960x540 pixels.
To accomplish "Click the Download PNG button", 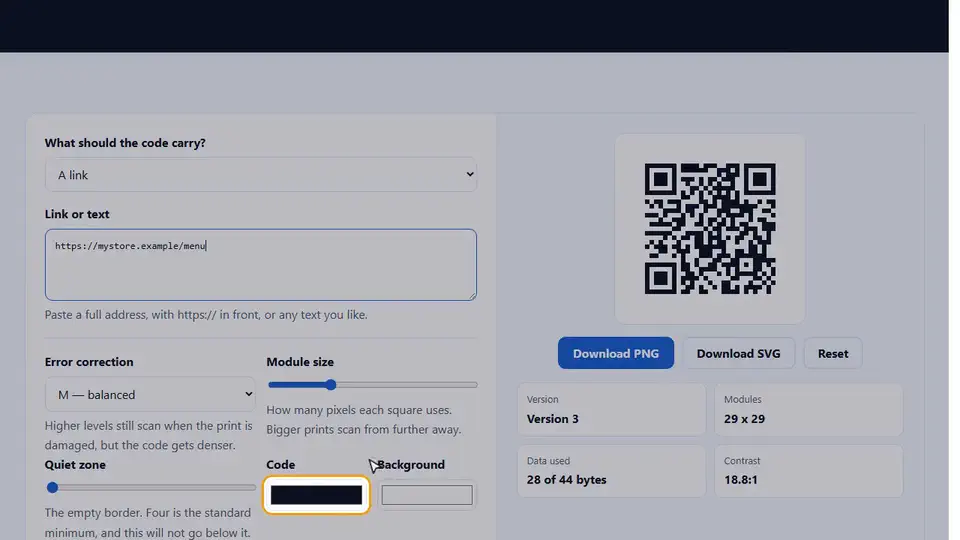I will pos(615,353).
